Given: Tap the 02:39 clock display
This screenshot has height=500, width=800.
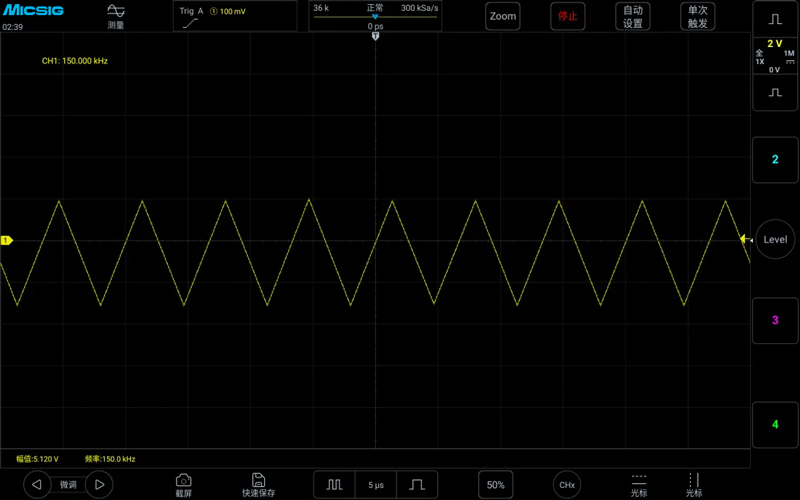Looking at the screenshot, I should tap(13, 27).
